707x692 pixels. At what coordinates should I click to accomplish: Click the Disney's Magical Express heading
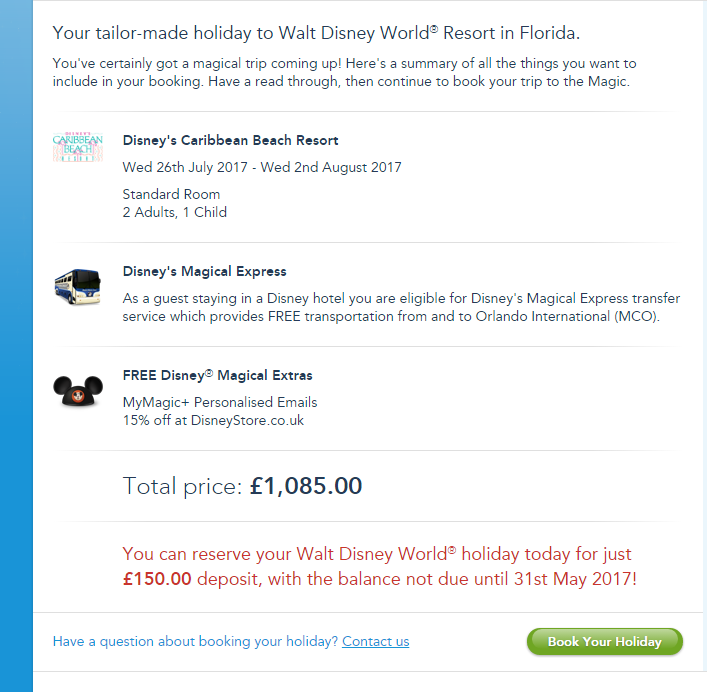(x=204, y=271)
